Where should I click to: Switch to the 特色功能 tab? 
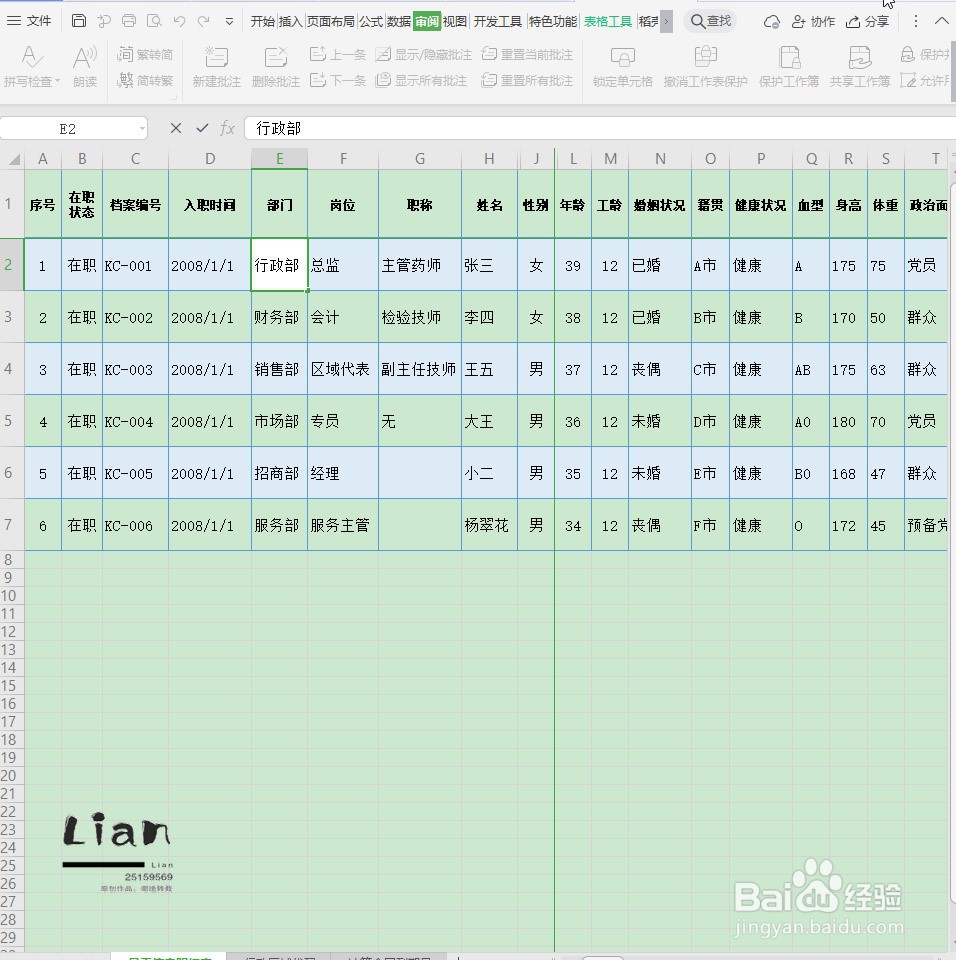[552, 21]
